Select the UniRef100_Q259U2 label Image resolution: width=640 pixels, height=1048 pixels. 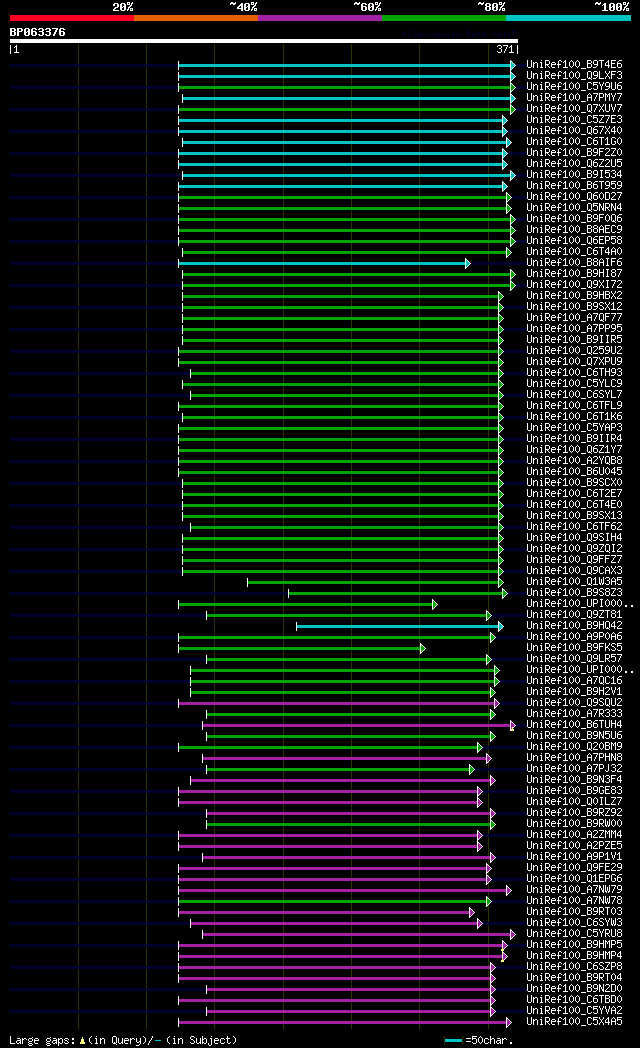574,351
